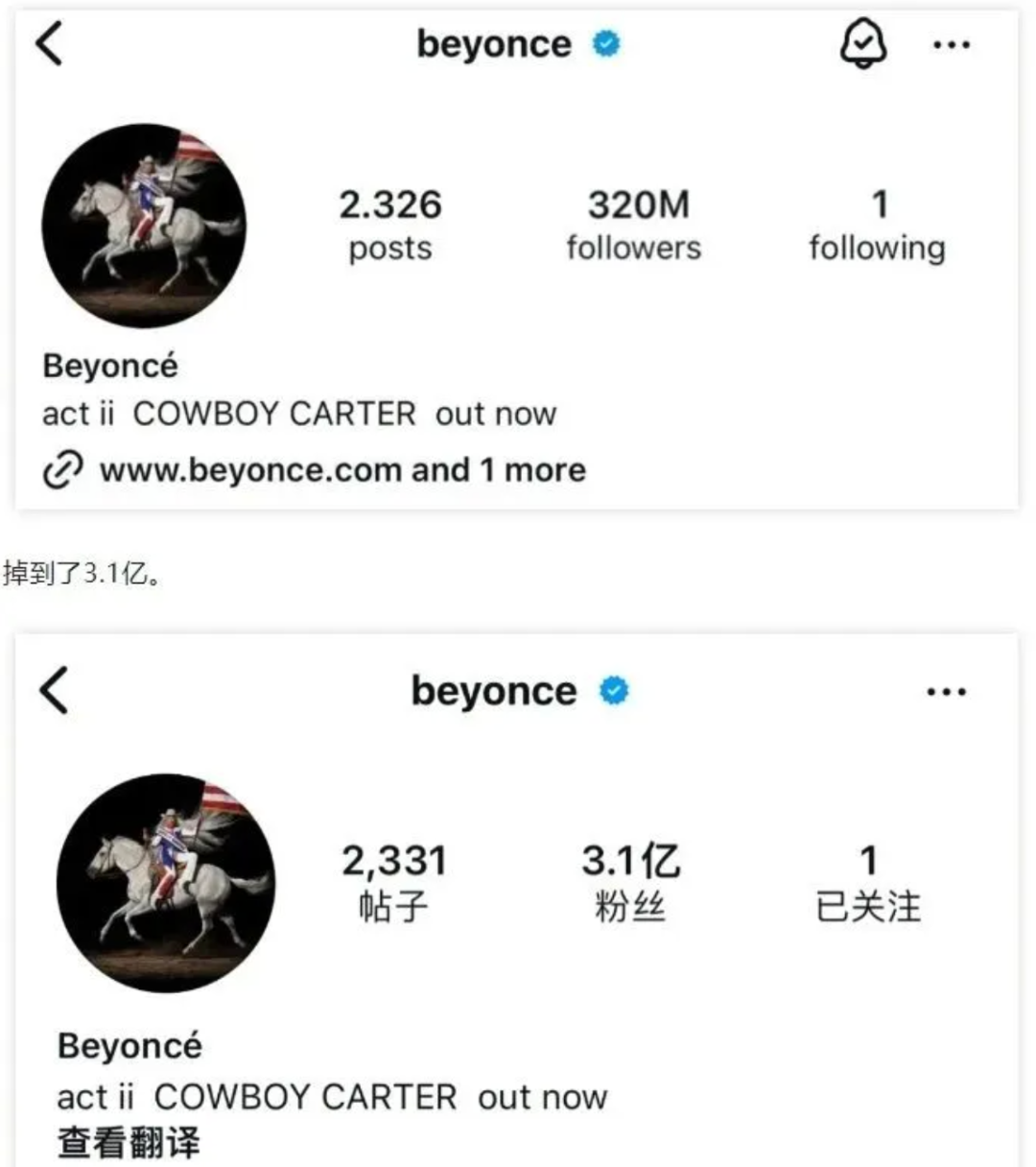Tap the back arrow in top profile
The image size is (1036, 1167).
[x=49, y=44]
